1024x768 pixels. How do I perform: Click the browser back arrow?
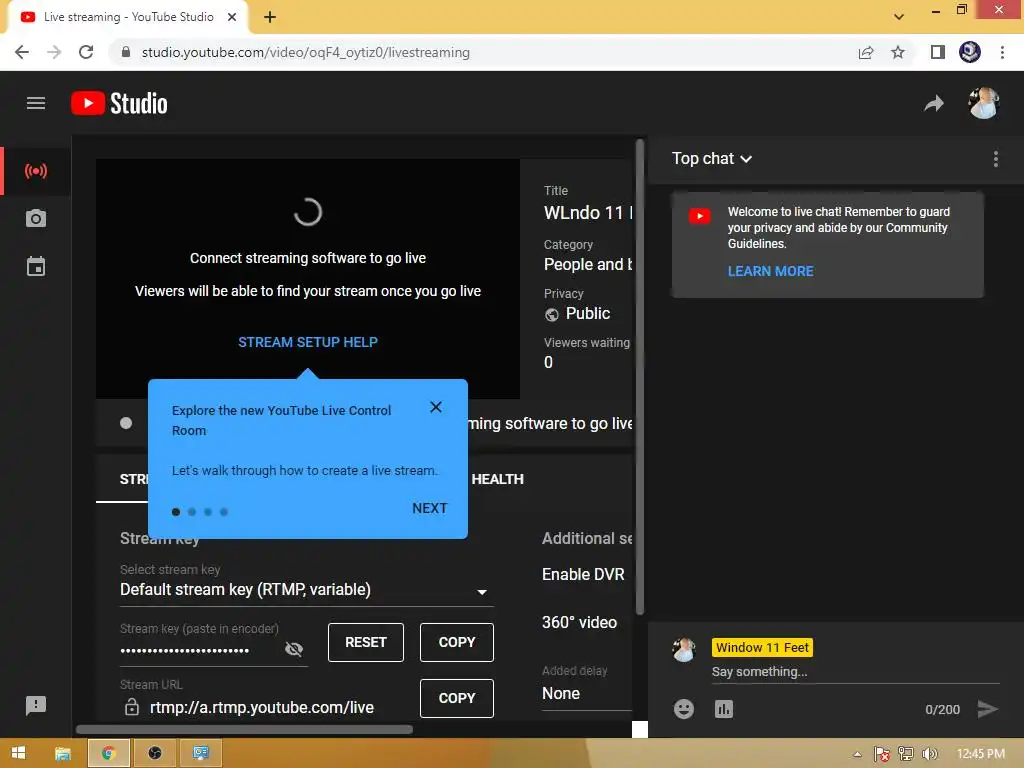tap(22, 52)
